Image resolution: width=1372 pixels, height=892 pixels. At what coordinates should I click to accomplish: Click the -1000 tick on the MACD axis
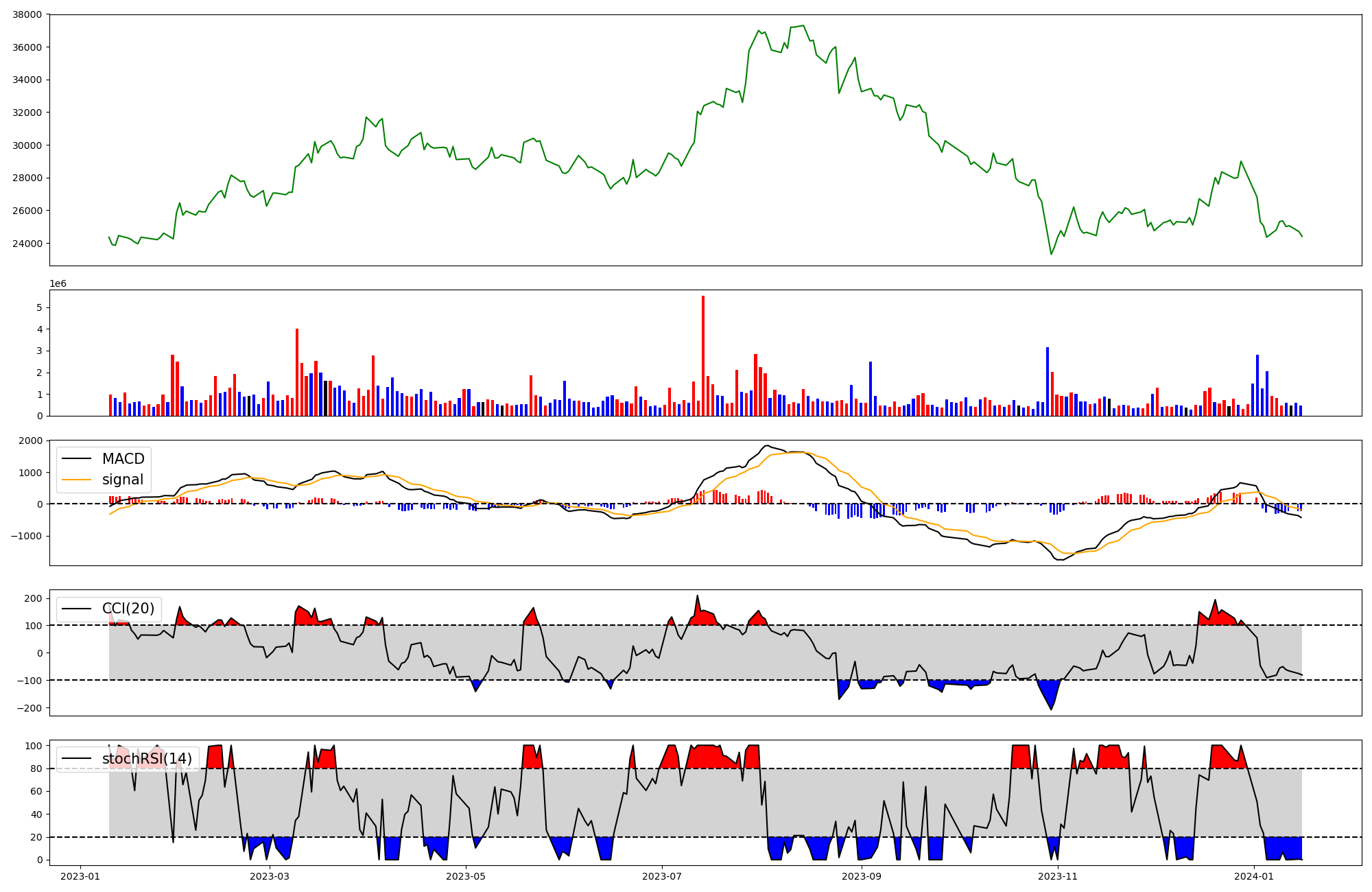point(25,536)
